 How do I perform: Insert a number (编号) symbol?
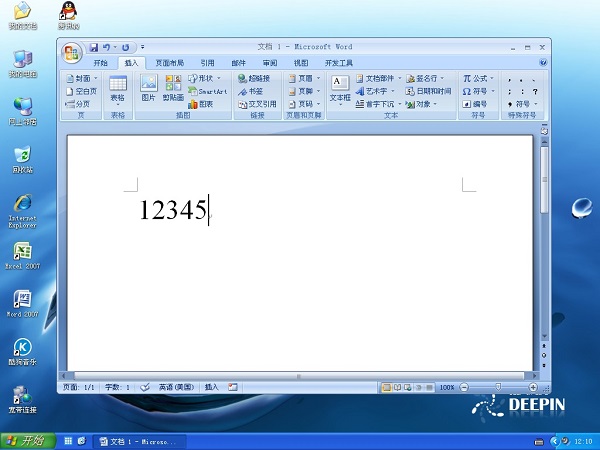pyautogui.click(x=474, y=104)
